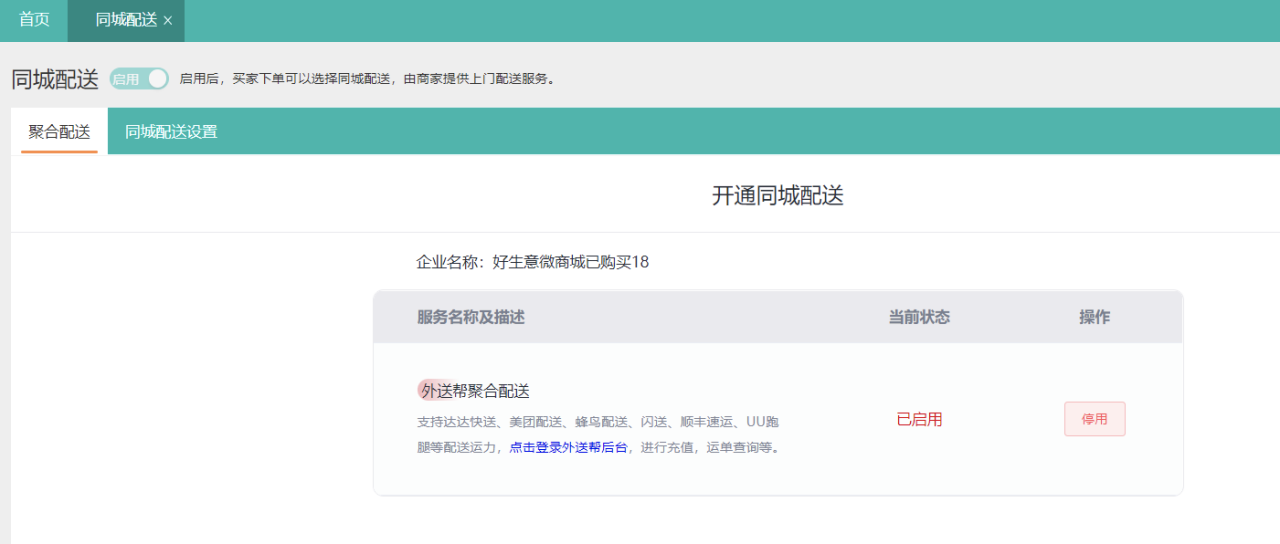Toggle the 同城配送 启用 switch

pos(140,79)
